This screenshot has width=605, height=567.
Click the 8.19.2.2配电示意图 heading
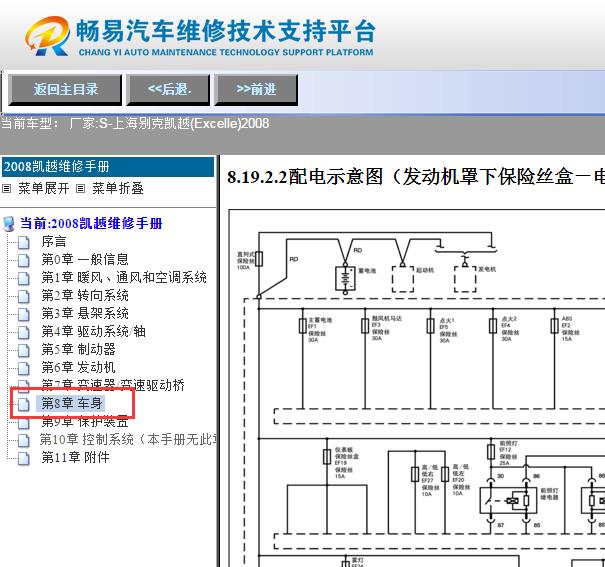pos(416,177)
